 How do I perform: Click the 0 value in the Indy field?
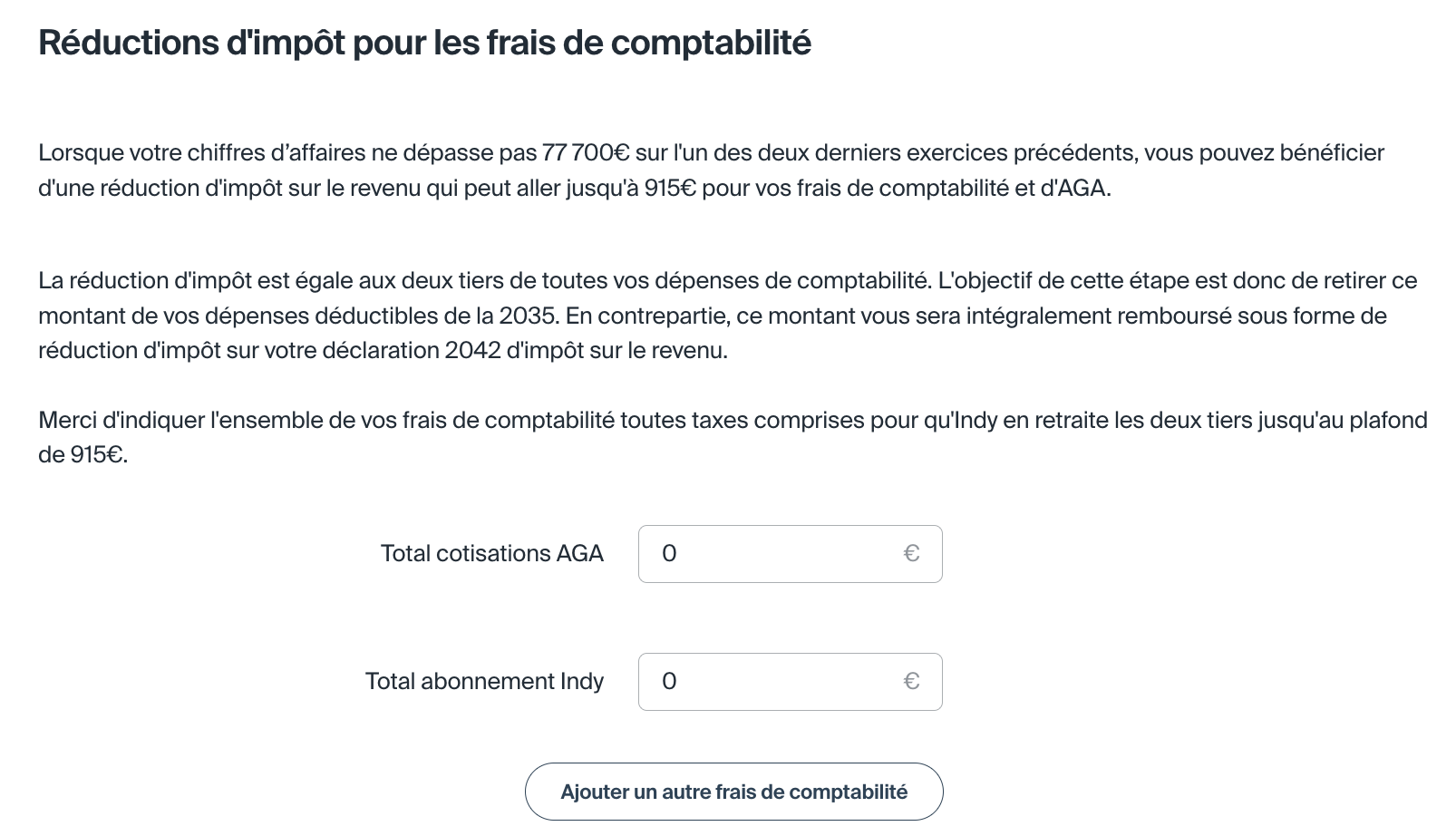point(669,682)
